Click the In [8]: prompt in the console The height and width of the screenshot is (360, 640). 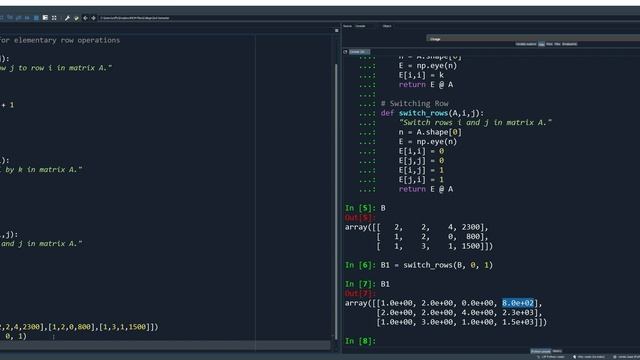(x=360, y=341)
